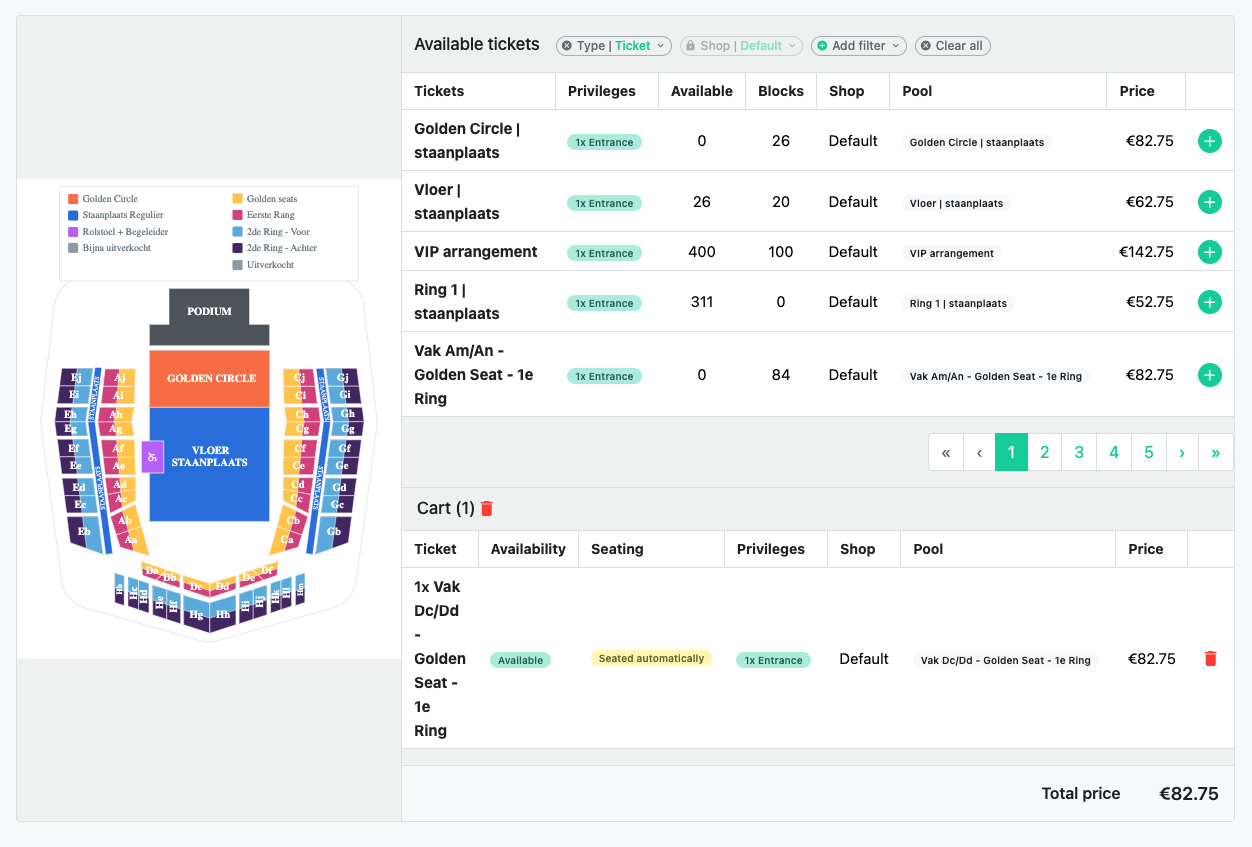The image size is (1252, 847).
Task: Select the GOLDEN CIRCLE area on the map
Action: (210, 378)
